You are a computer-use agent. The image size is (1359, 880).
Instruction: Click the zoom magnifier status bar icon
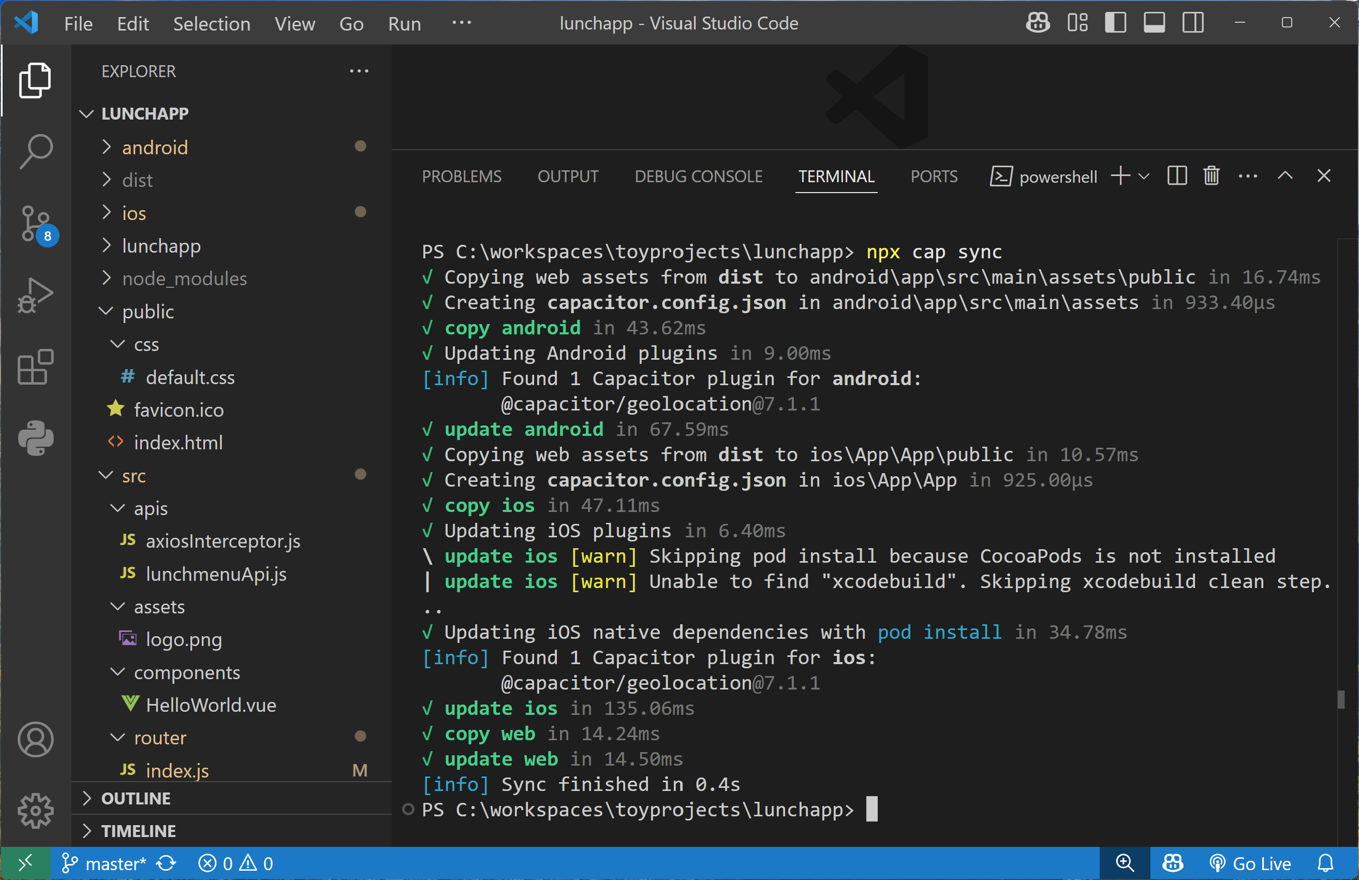click(x=1125, y=863)
